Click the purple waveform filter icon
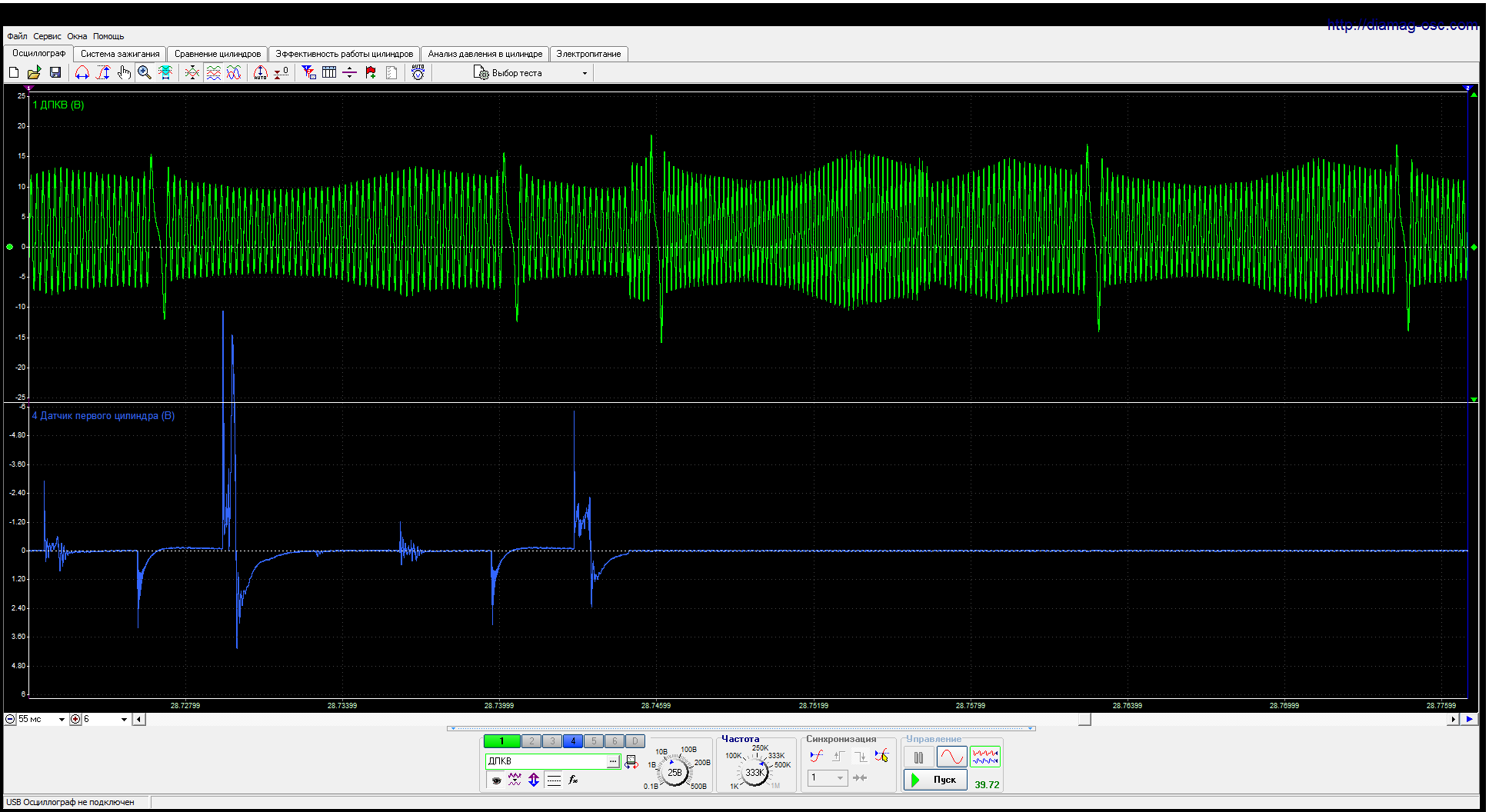The width and height of the screenshot is (1489, 812). pyautogui.click(x=515, y=780)
